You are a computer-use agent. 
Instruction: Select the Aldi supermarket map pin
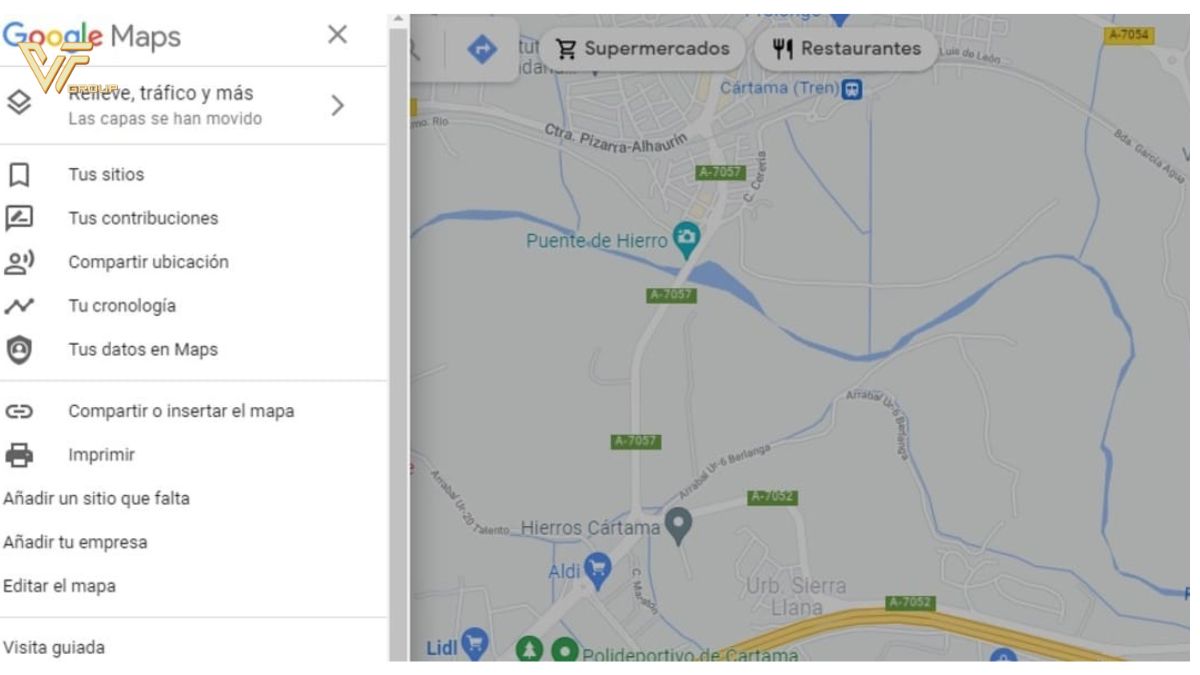(597, 567)
